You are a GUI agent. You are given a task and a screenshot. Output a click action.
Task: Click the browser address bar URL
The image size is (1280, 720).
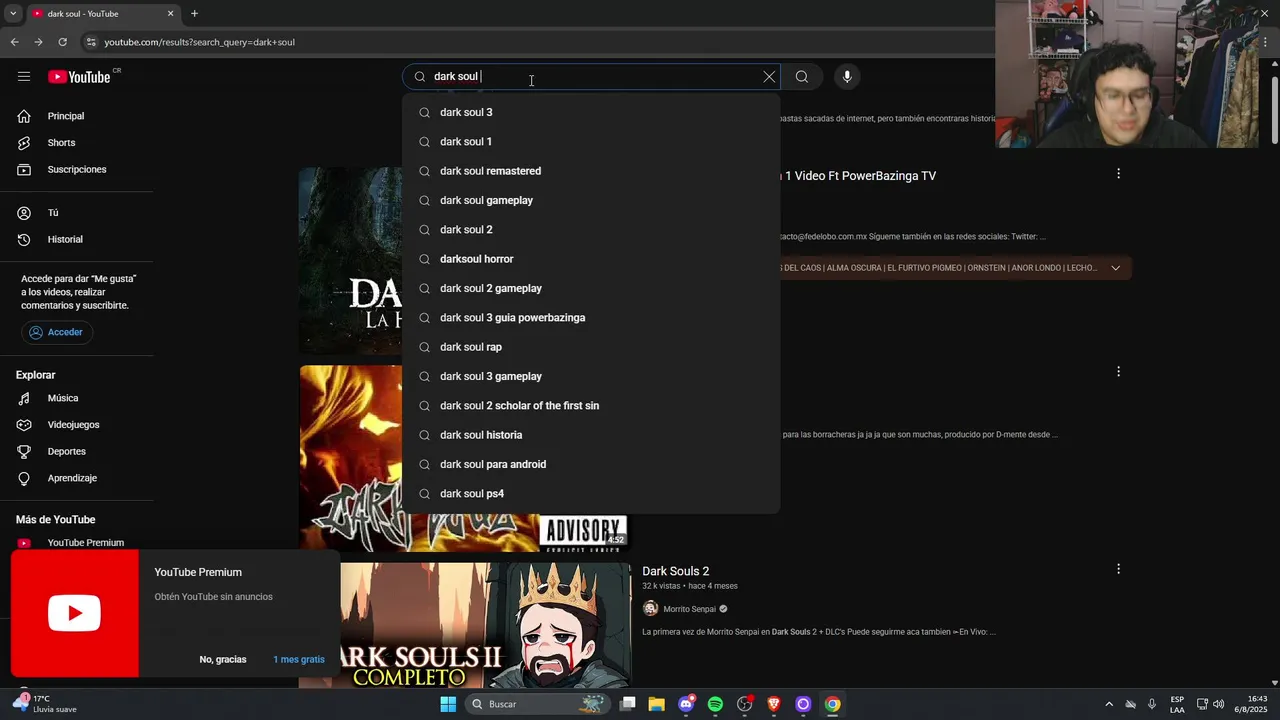point(199,42)
